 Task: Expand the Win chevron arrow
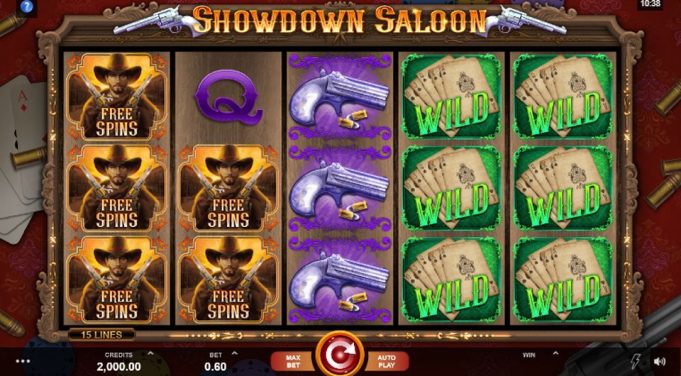pyautogui.click(x=555, y=353)
